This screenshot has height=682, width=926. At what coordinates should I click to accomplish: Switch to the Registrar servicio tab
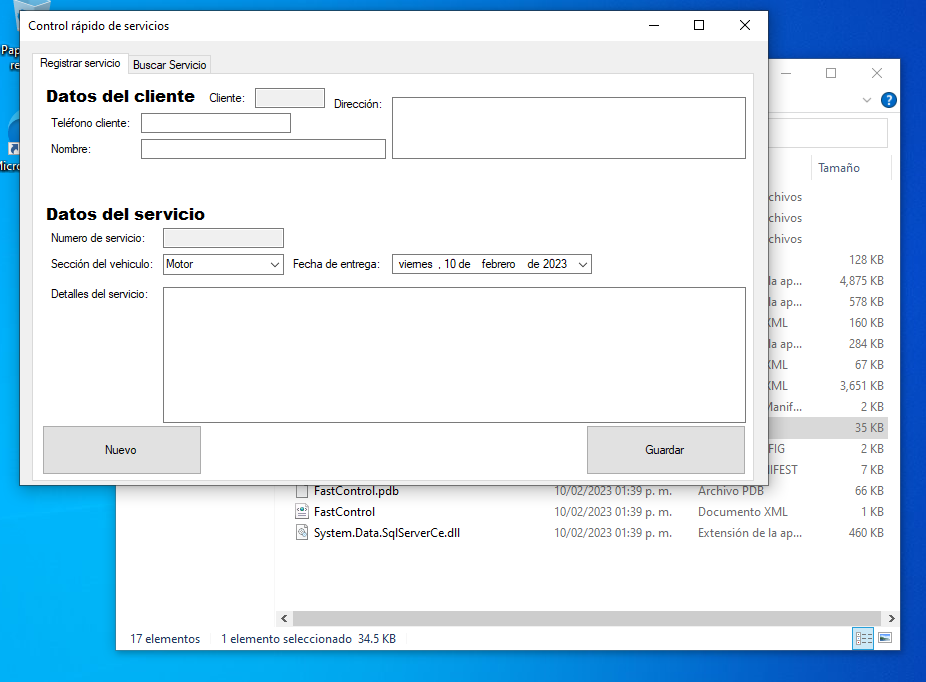(x=80, y=63)
